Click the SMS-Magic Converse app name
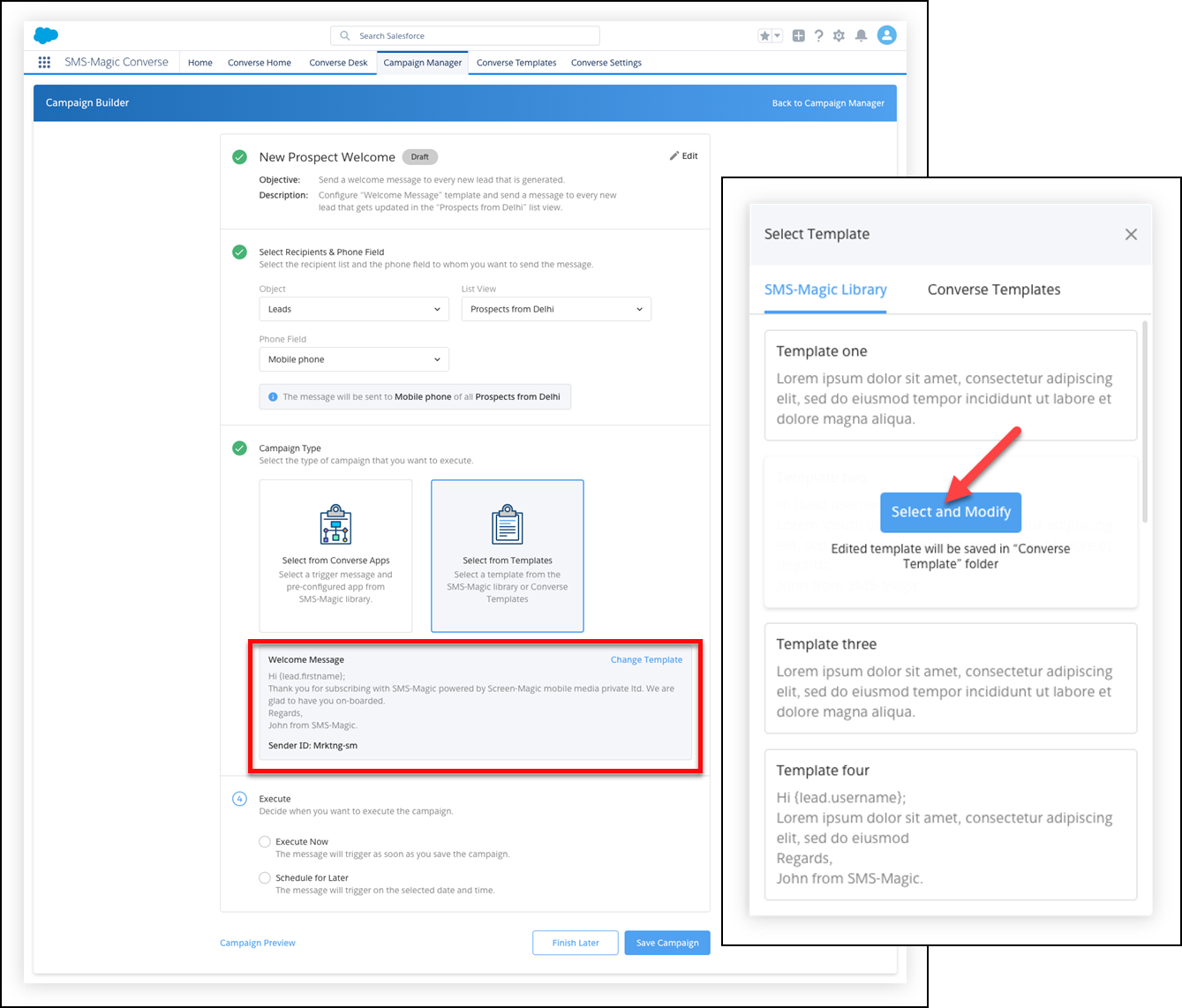The image size is (1182, 1008). pyautogui.click(x=117, y=63)
